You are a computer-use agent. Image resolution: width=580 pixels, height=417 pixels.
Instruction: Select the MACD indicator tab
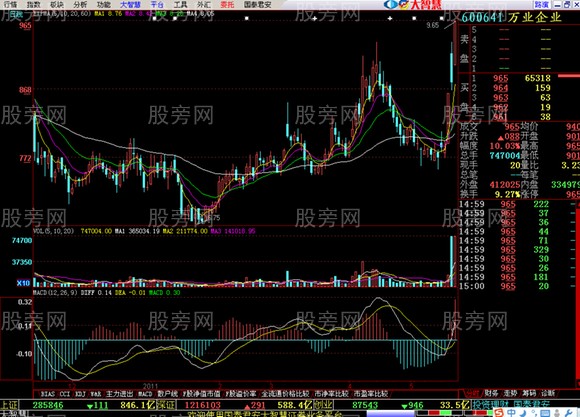[x=145, y=394]
